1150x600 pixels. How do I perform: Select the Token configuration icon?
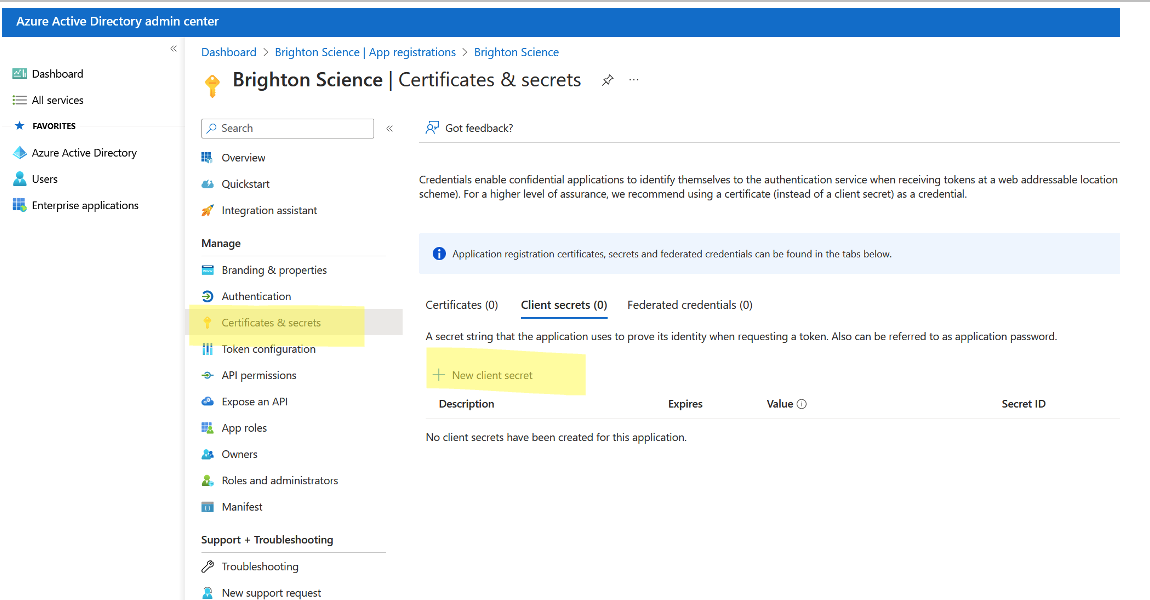coord(208,349)
